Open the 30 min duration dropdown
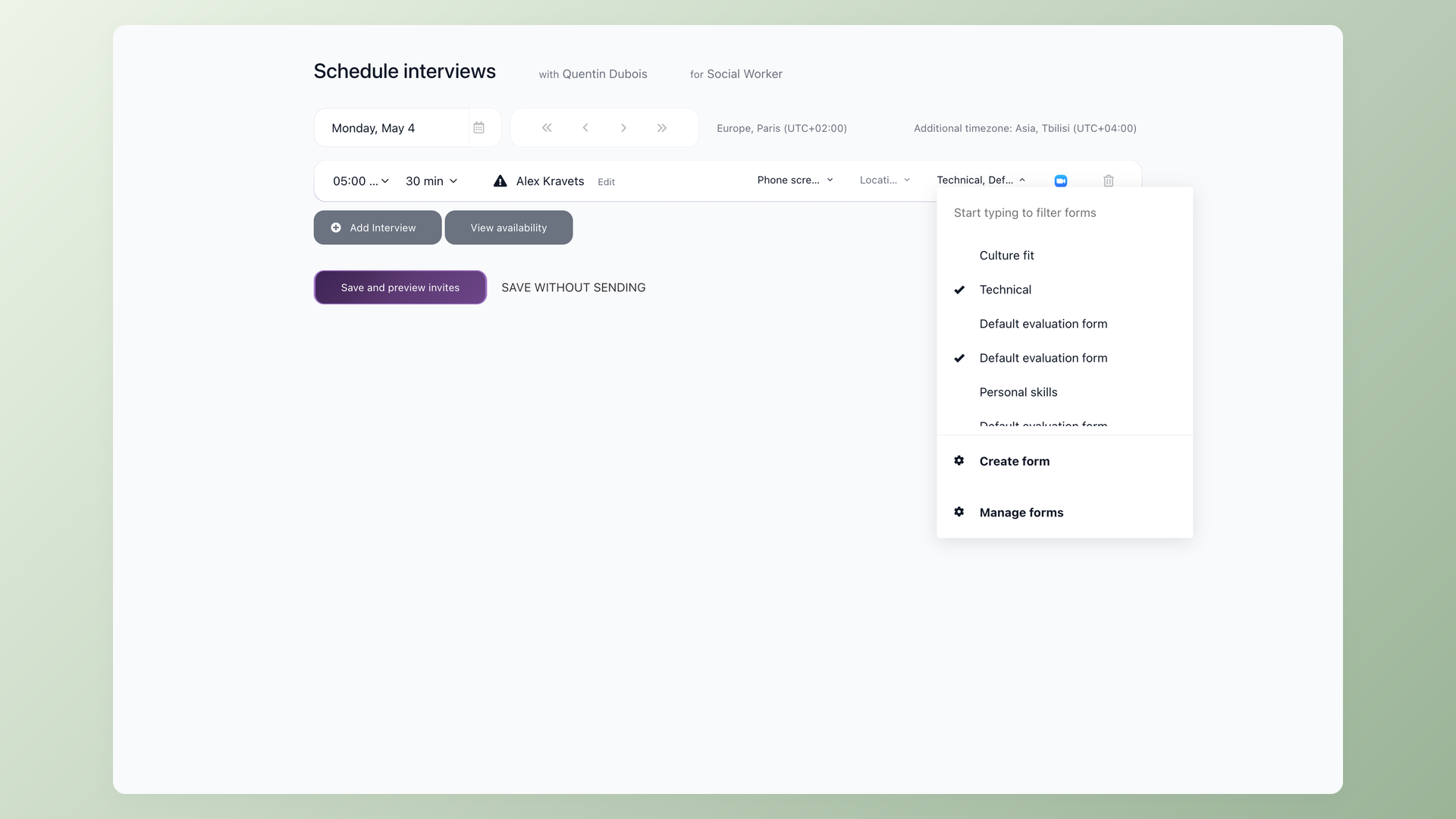This screenshot has height=819, width=1456. coord(431,181)
